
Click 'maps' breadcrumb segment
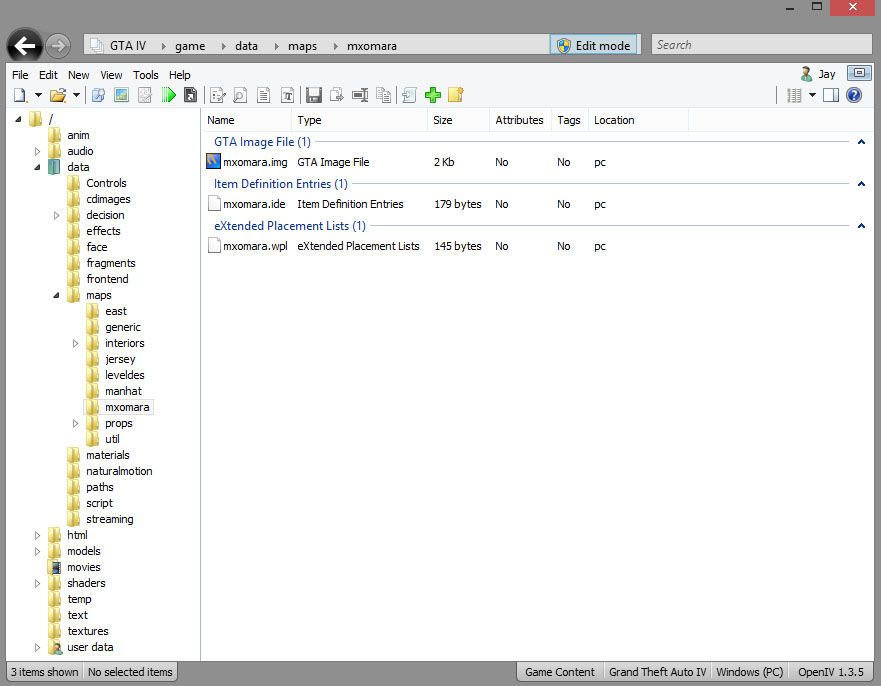[x=302, y=46]
